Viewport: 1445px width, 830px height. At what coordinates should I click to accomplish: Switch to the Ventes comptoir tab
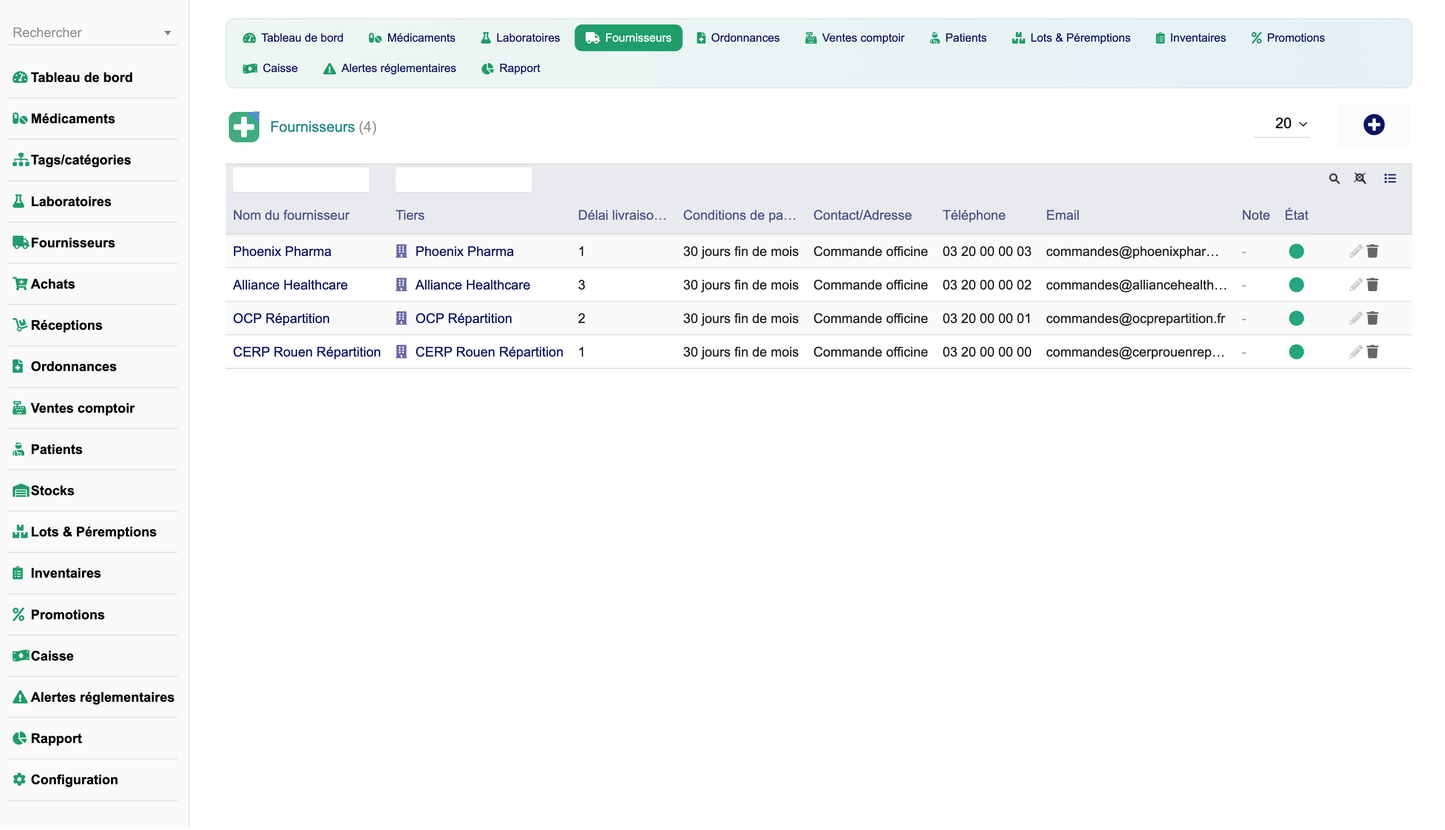pos(855,38)
